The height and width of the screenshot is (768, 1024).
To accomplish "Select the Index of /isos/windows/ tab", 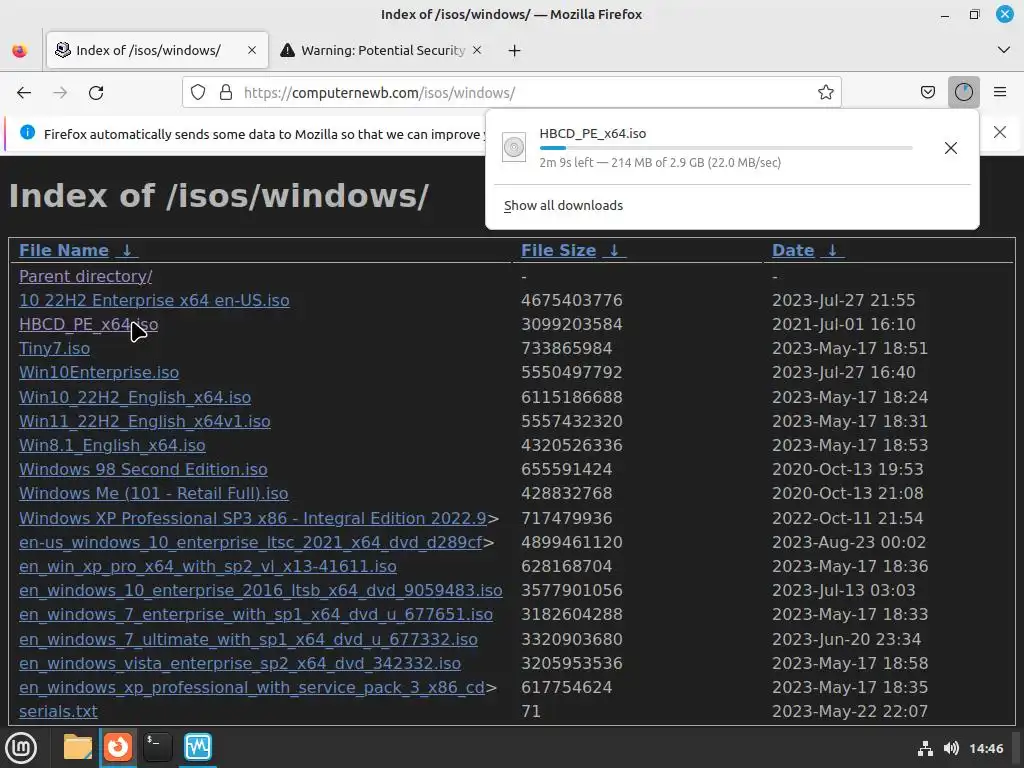I will [x=157, y=50].
